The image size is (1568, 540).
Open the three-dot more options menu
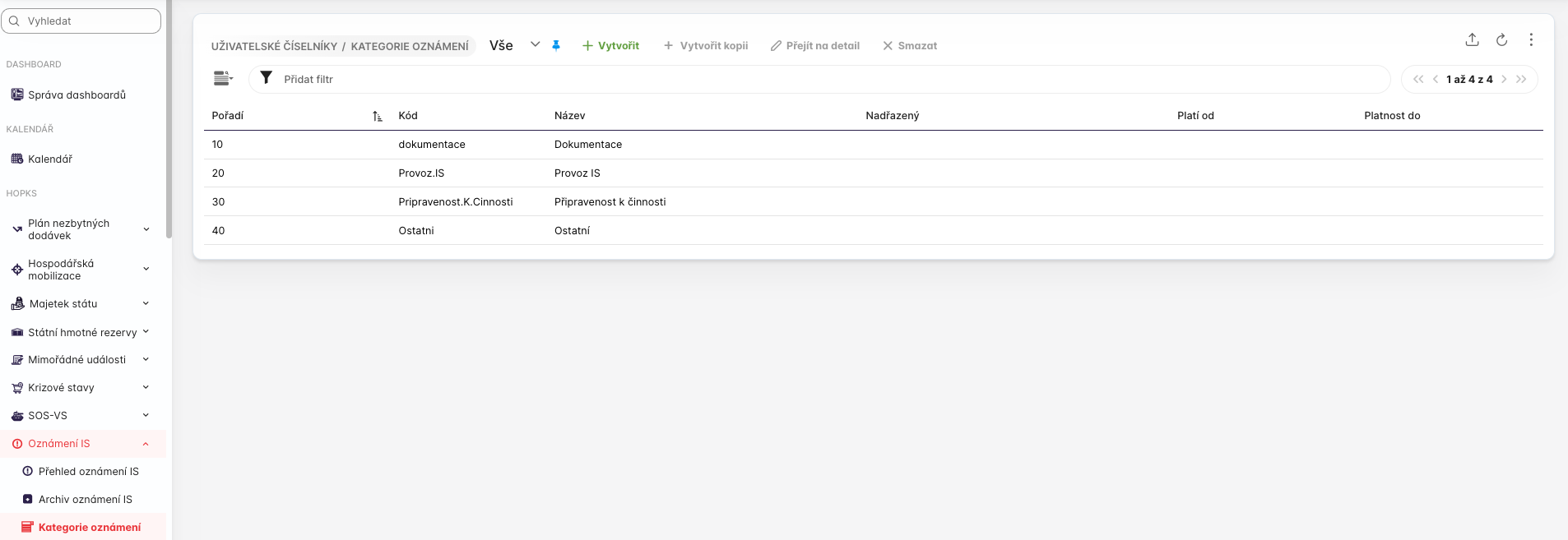click(1530, 39)
